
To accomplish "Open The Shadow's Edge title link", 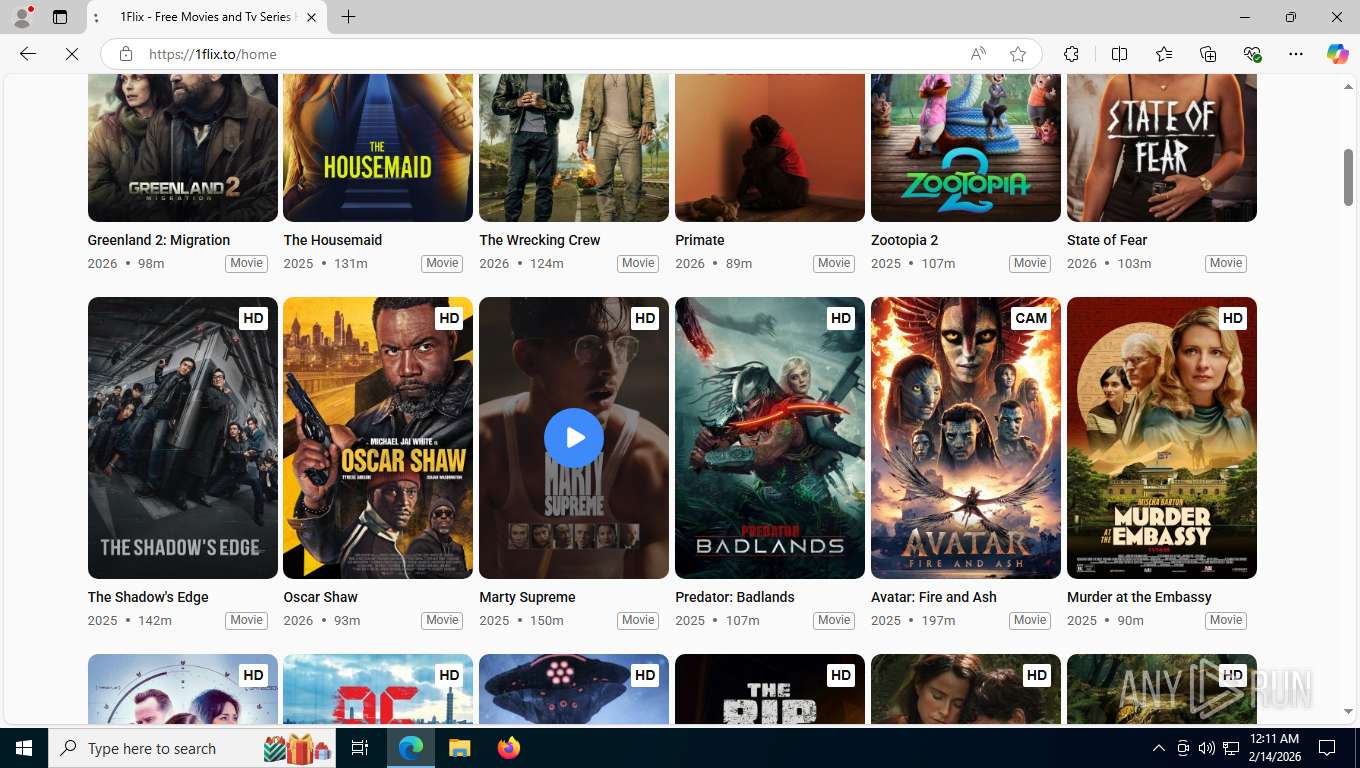I will point(148,597).
